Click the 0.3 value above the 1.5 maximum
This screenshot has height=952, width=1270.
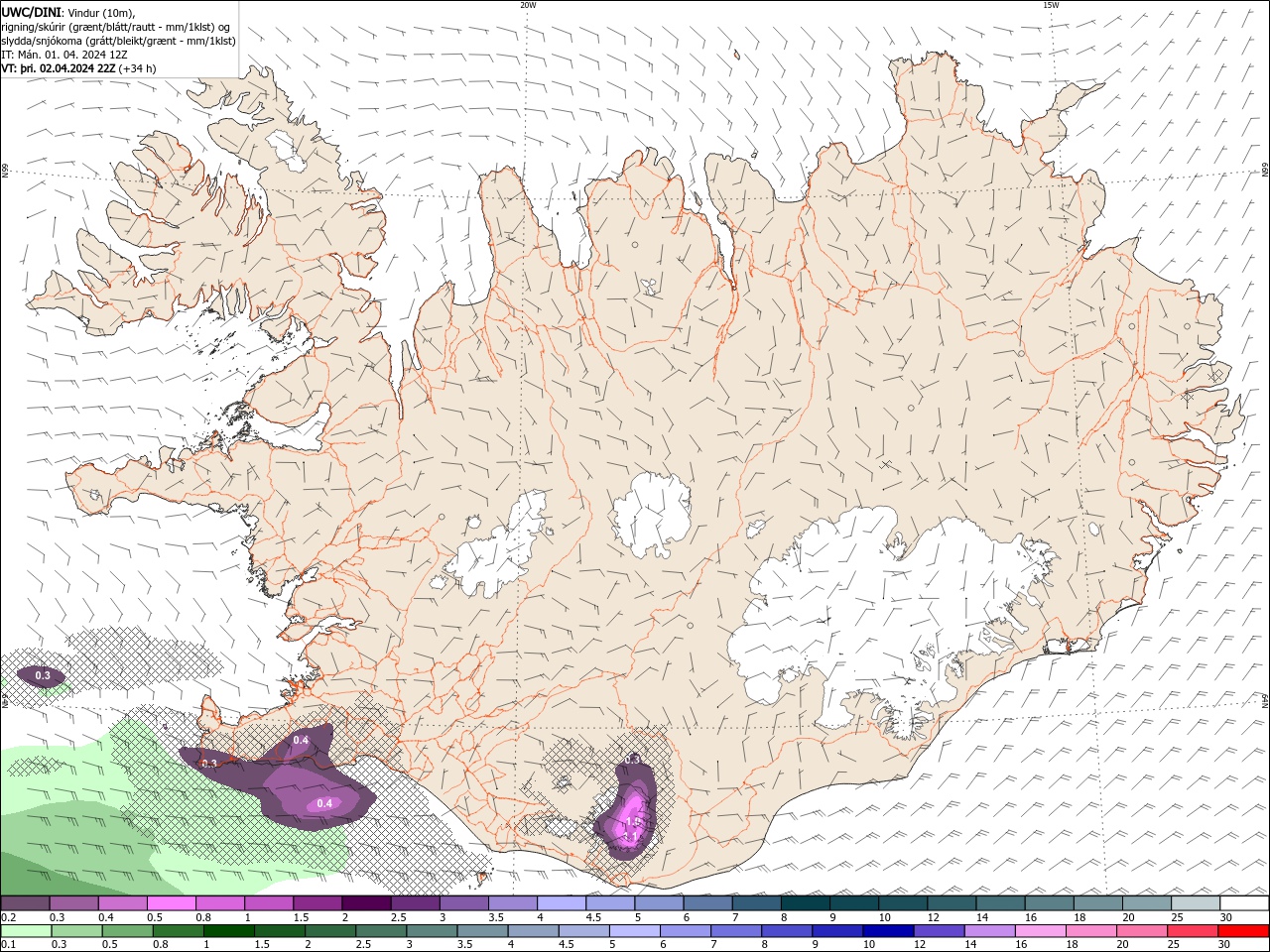pyautogui.click(x=633, y=759)
